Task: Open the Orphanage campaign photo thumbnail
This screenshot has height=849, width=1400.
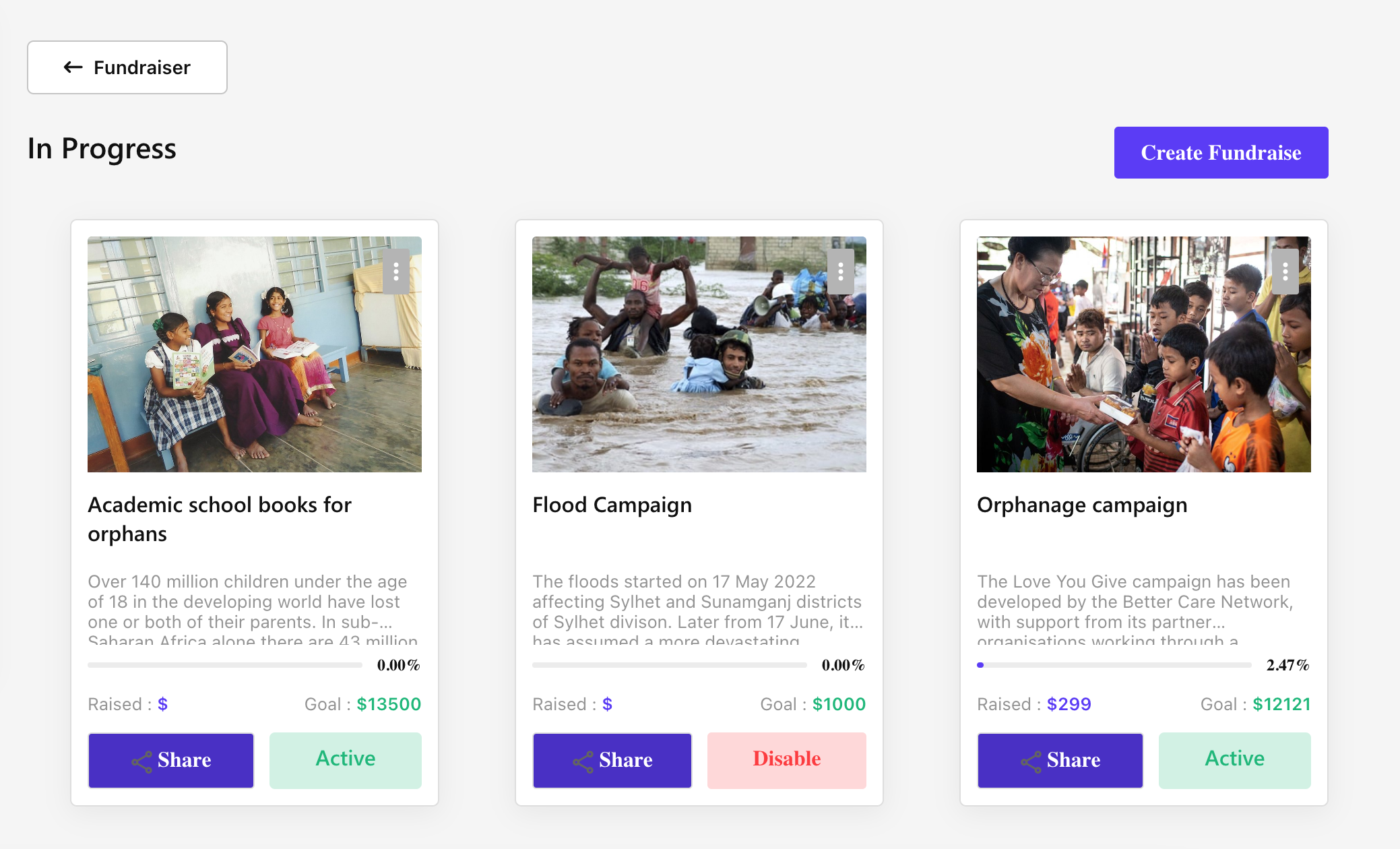Action: pos(1143,354)
